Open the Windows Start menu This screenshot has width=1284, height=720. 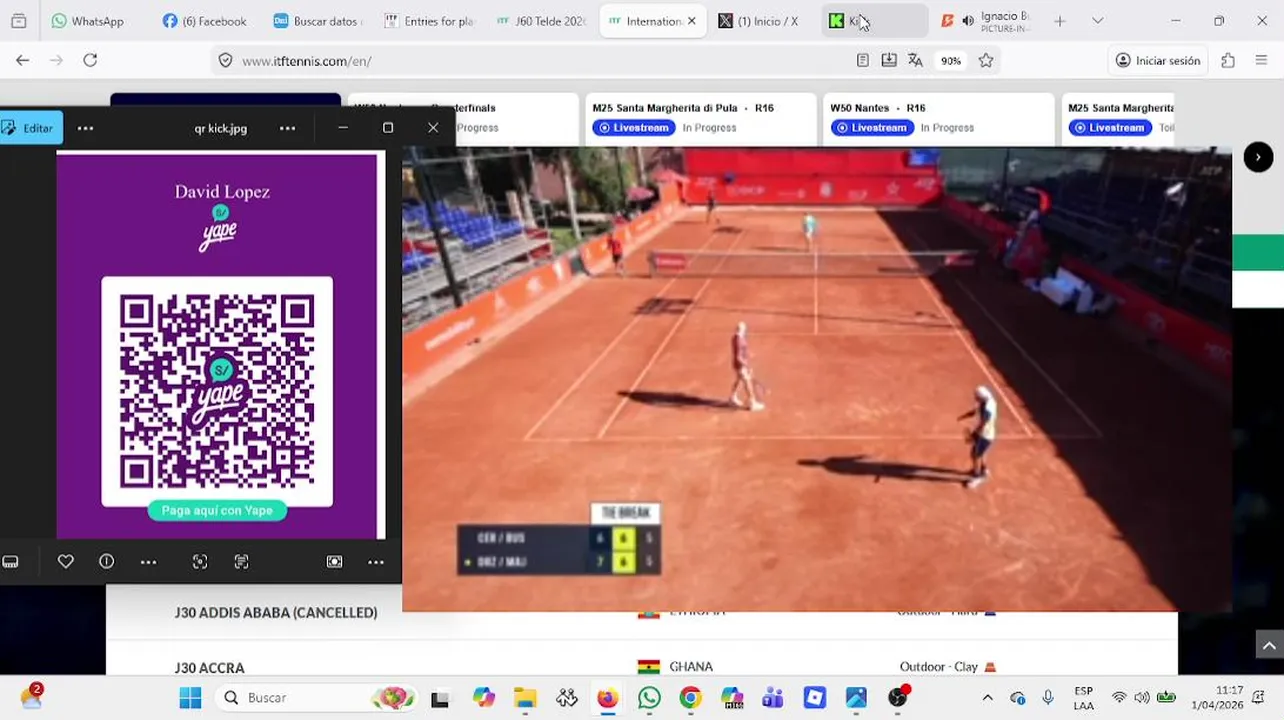pos(189,697)
